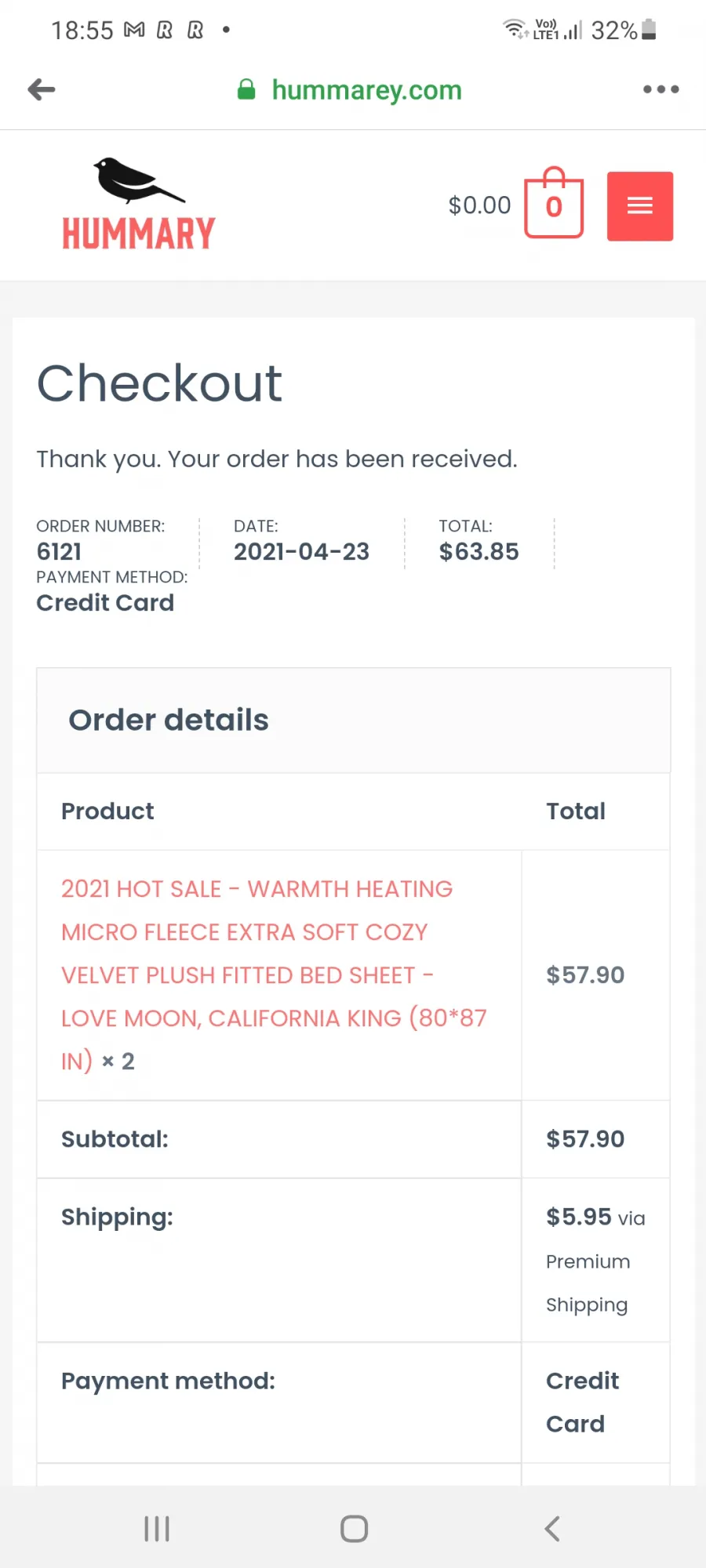
Task: Tap the Checkout page title
Action: tap(159, 383)
